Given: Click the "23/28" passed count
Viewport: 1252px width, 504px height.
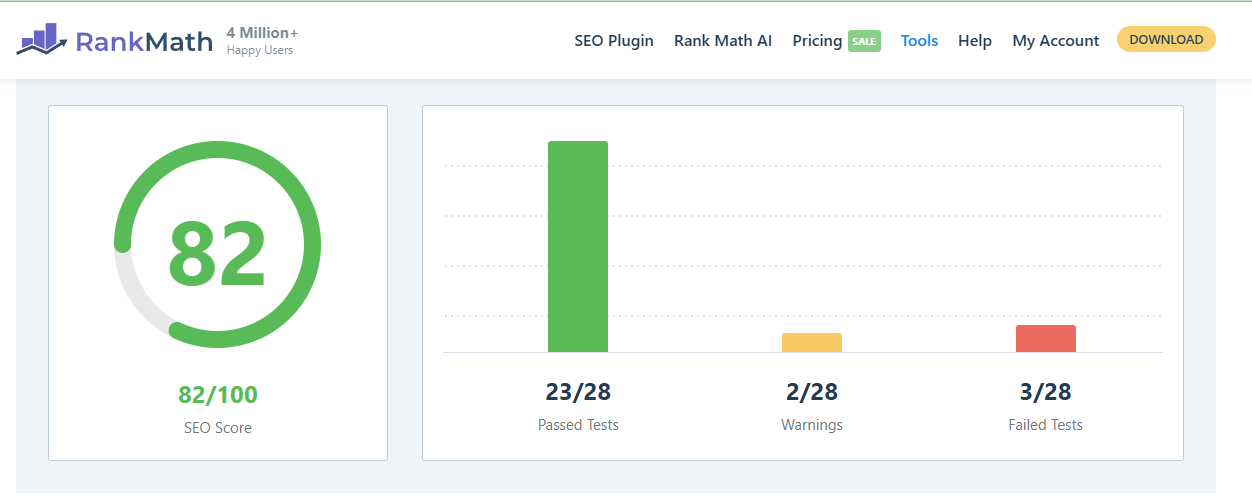Looking at the screenshot, I should click(578, 391).
